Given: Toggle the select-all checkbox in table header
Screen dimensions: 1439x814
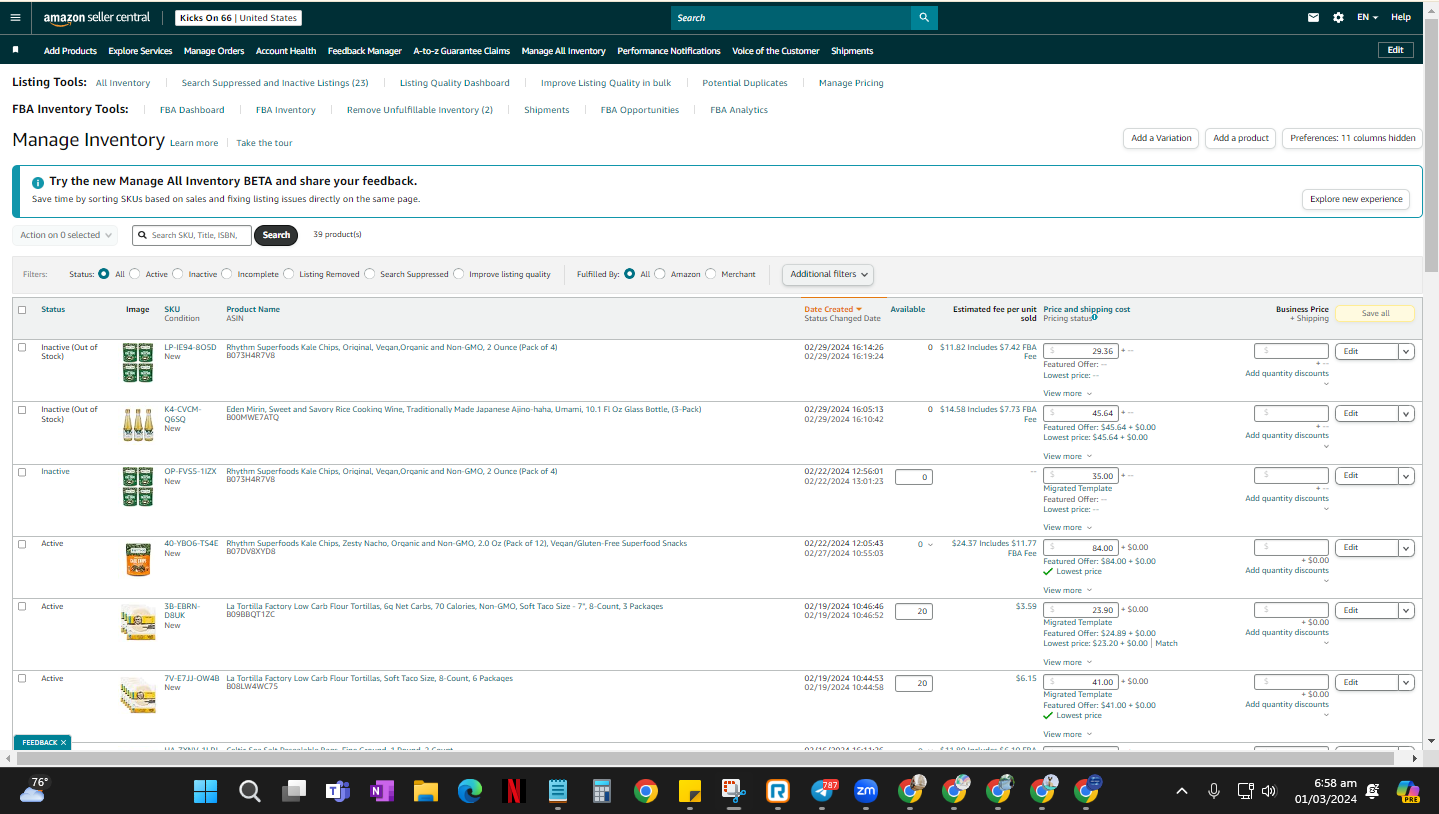Looking at the screenshot, I should (22, 310).
